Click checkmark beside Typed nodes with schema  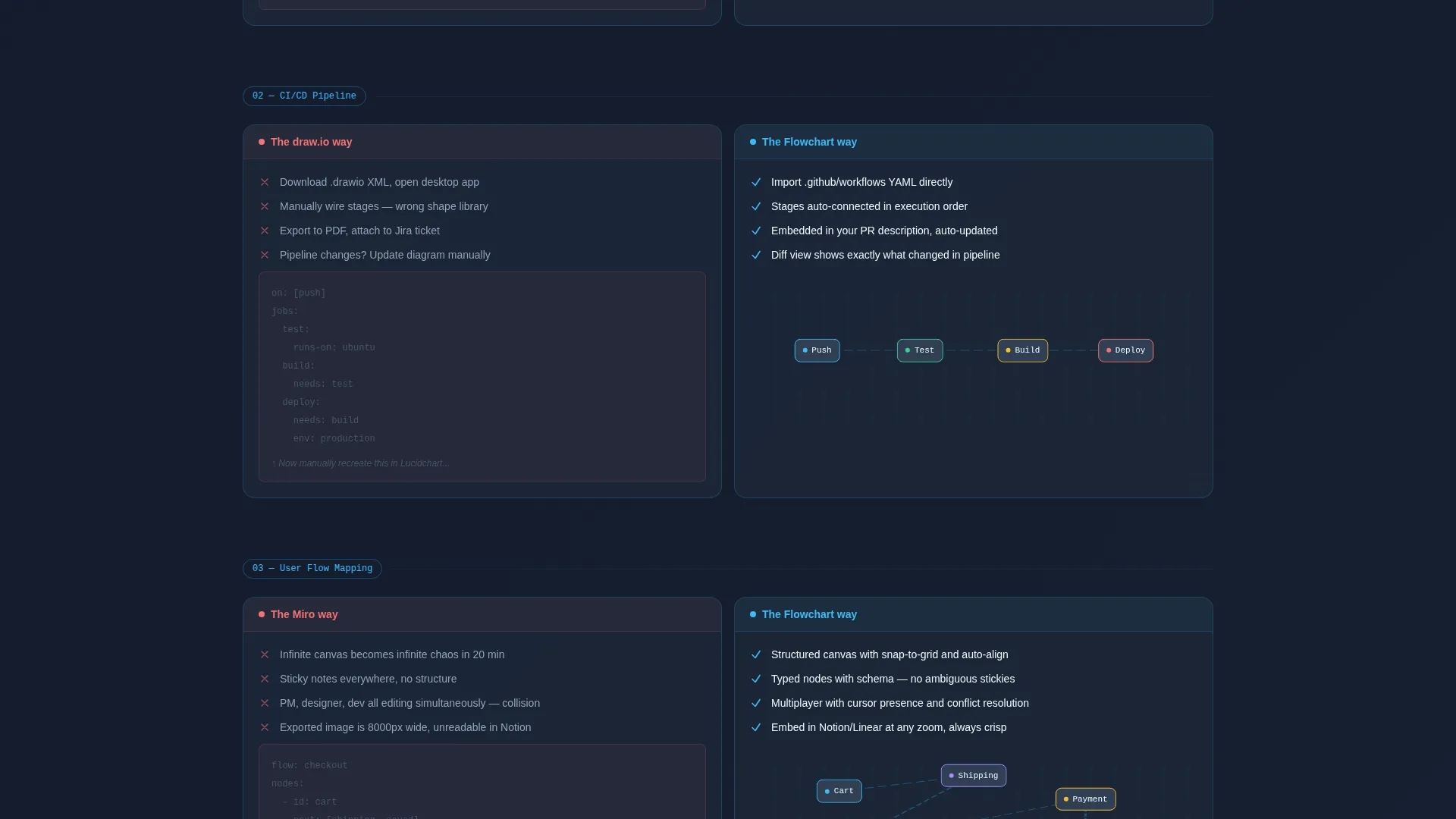tap(756, 679)
